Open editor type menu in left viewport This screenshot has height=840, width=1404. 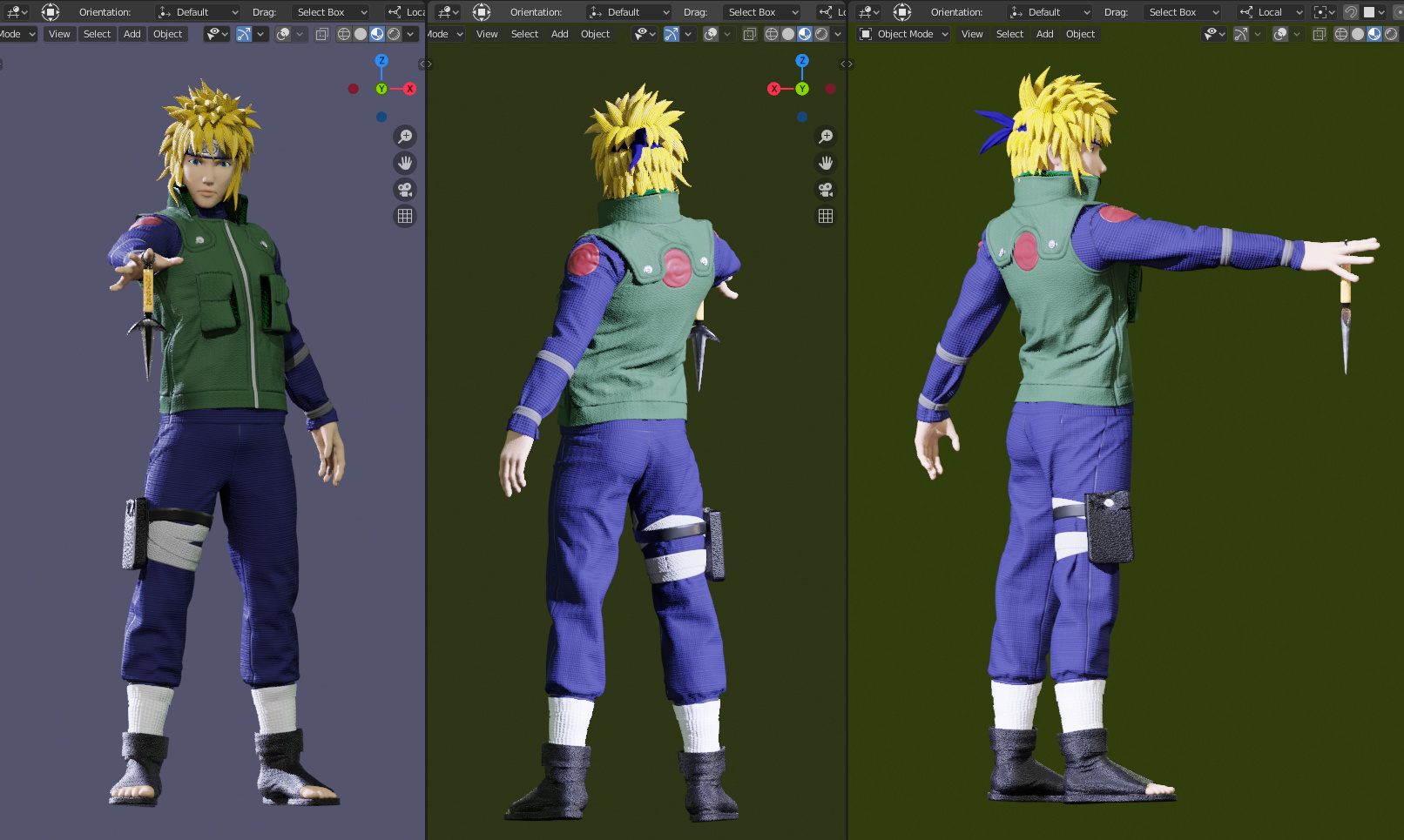click(x=17, y=12)
